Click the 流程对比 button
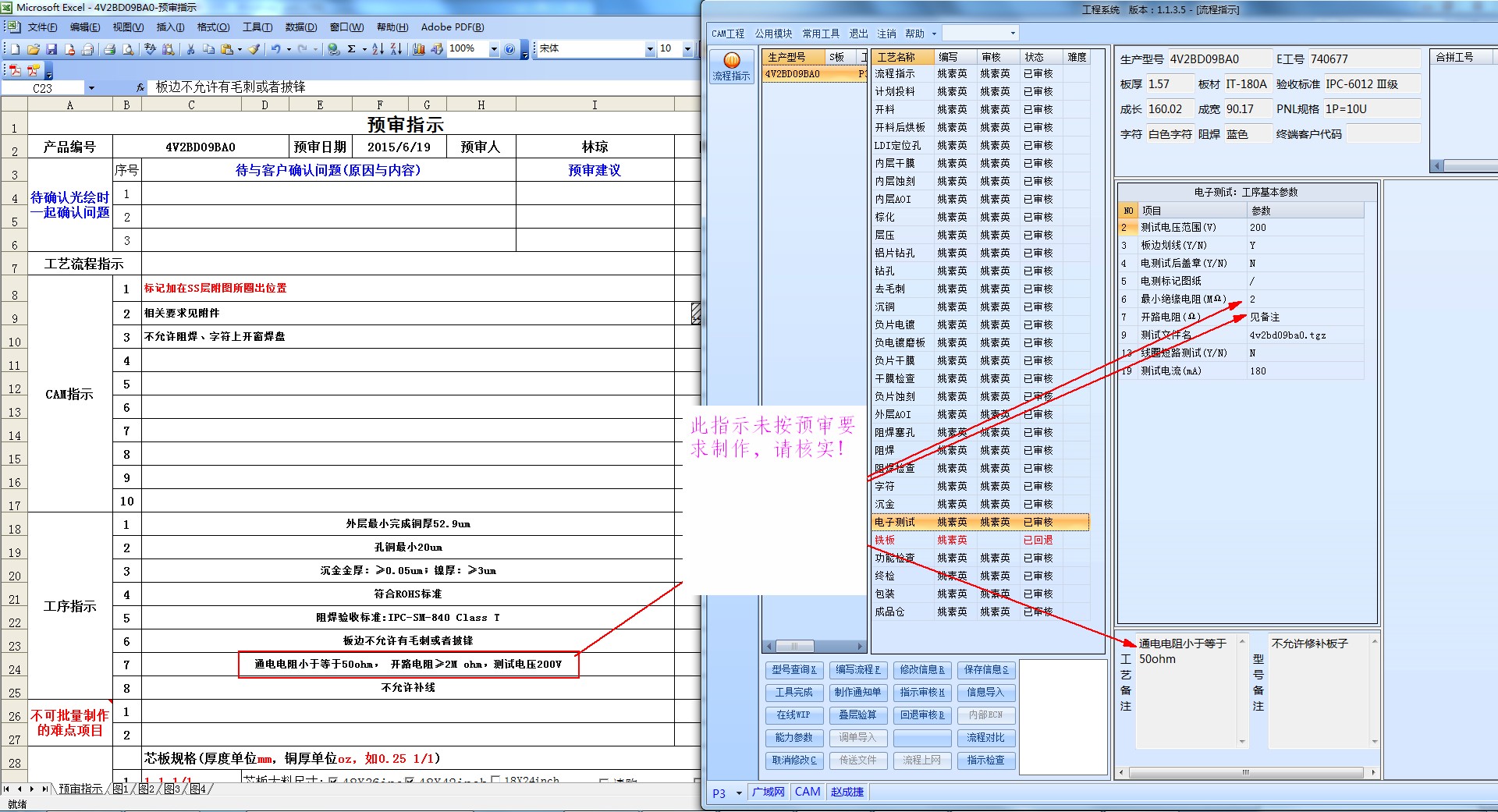The width and height of the screenshot is (1498, 812). point(985,738)
